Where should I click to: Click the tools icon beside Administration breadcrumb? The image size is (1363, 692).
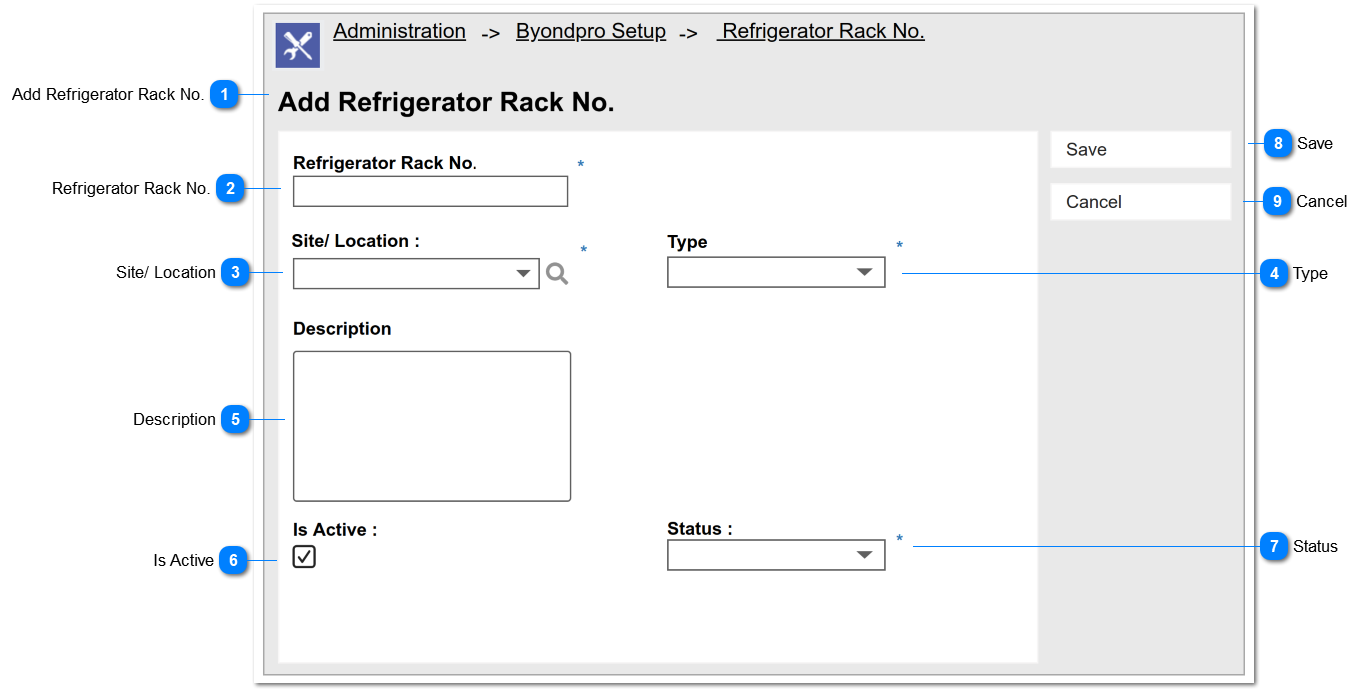[298, 45]
